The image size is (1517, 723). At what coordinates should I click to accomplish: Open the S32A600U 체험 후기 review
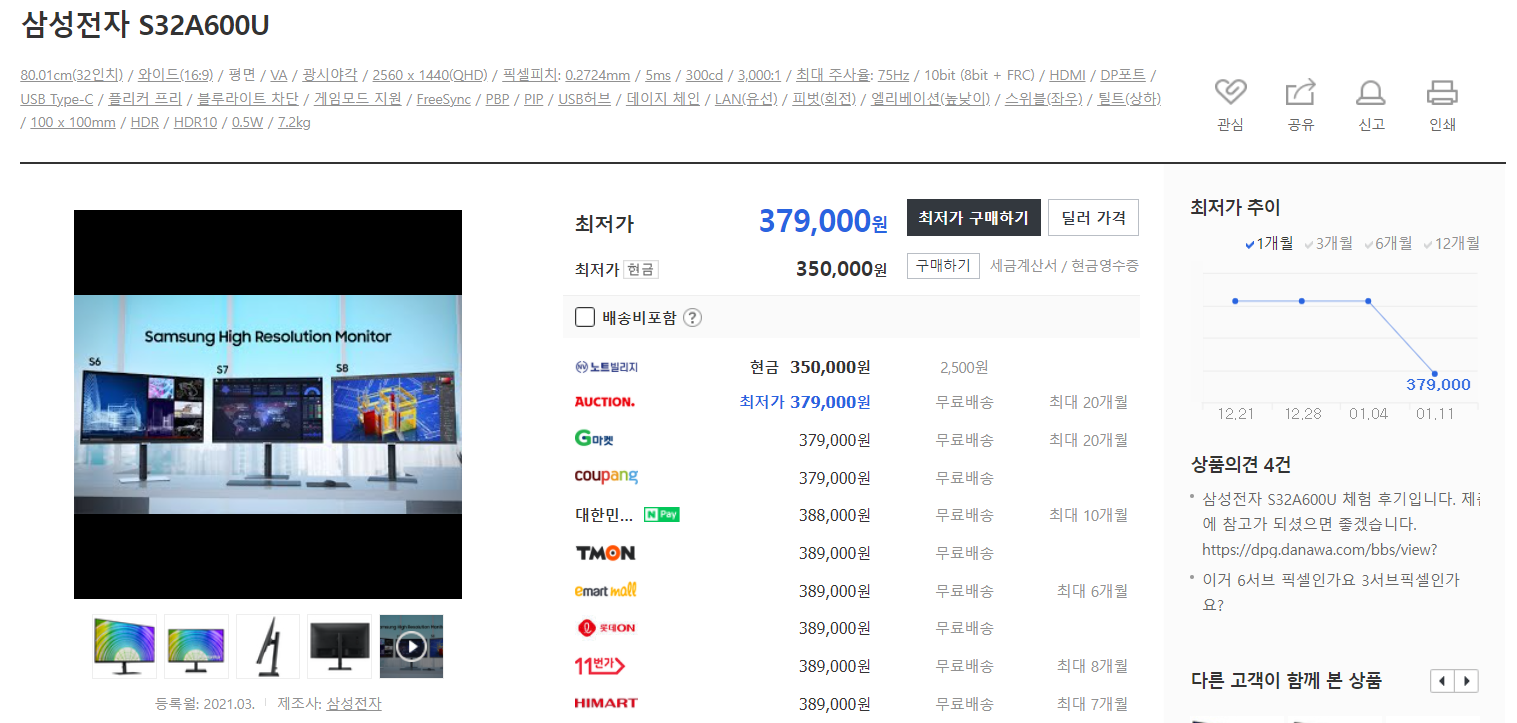click(1343, 524)
